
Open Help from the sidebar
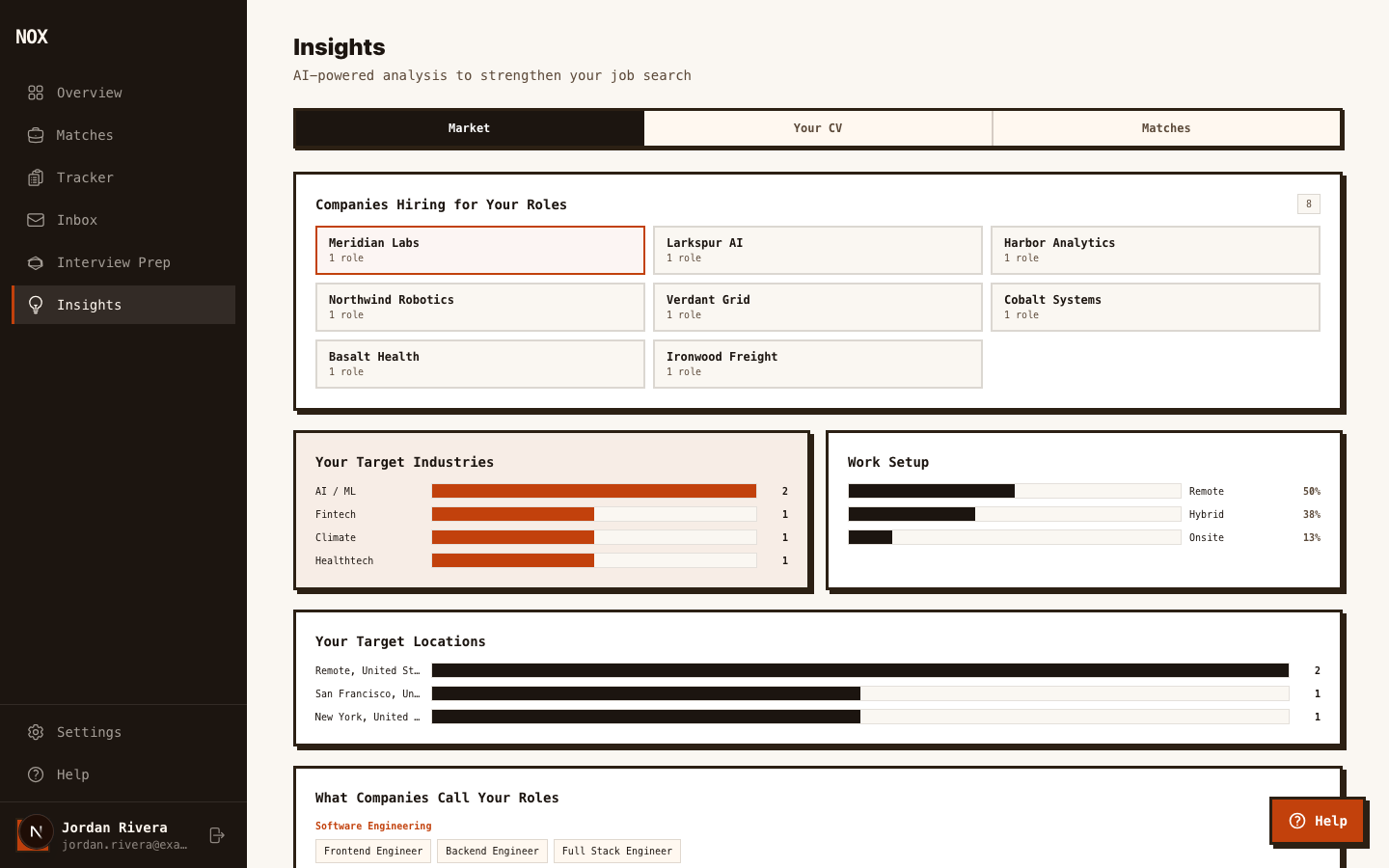(123, 774)
